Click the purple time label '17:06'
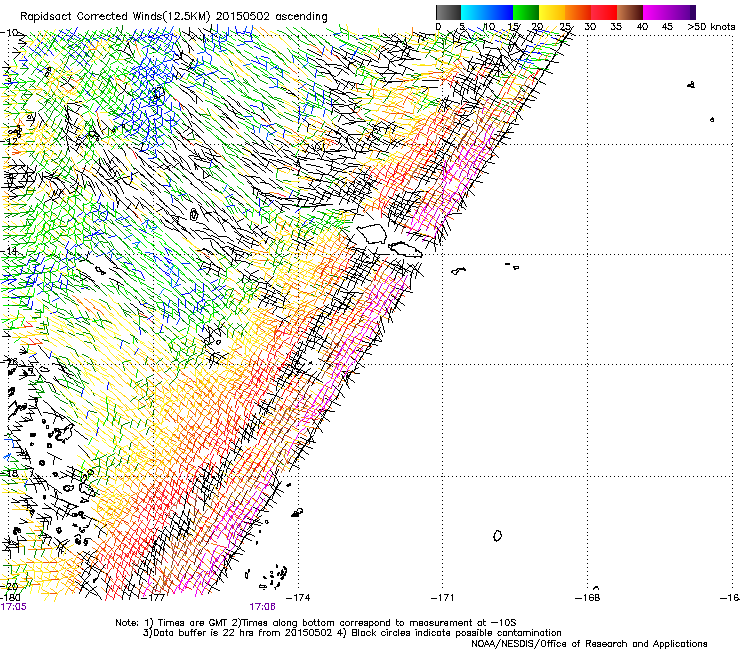The width and height of the screenshot is (740, 650). (x=262, y=607)
